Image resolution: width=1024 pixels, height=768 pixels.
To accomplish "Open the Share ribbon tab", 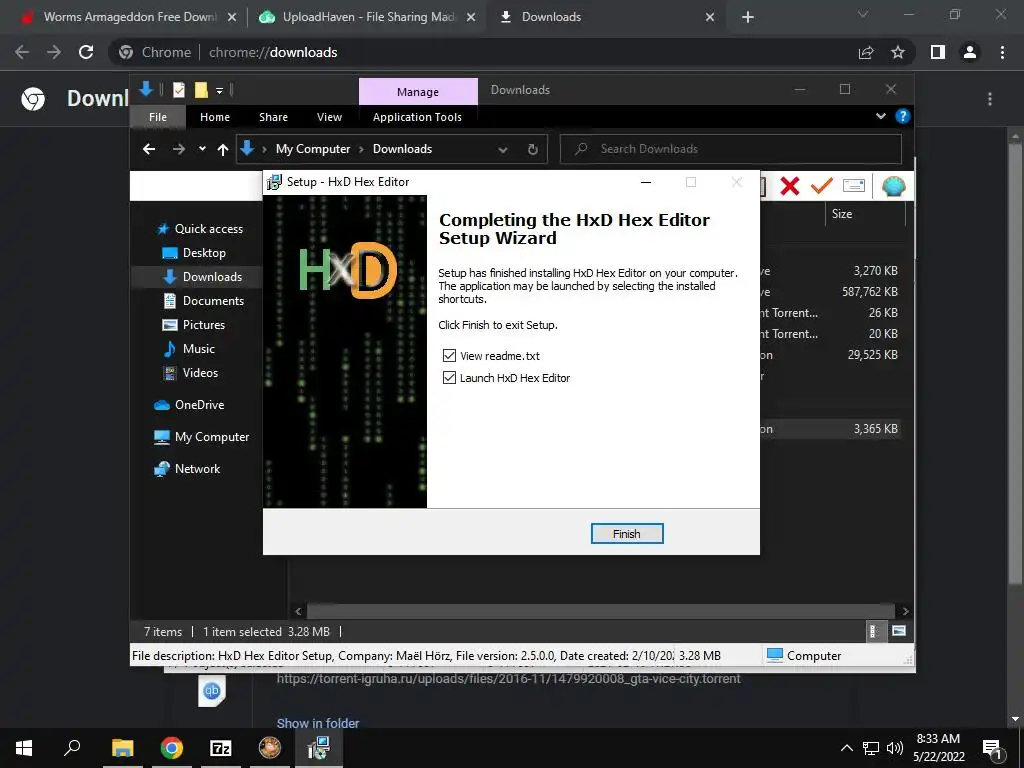I will 273,117.
